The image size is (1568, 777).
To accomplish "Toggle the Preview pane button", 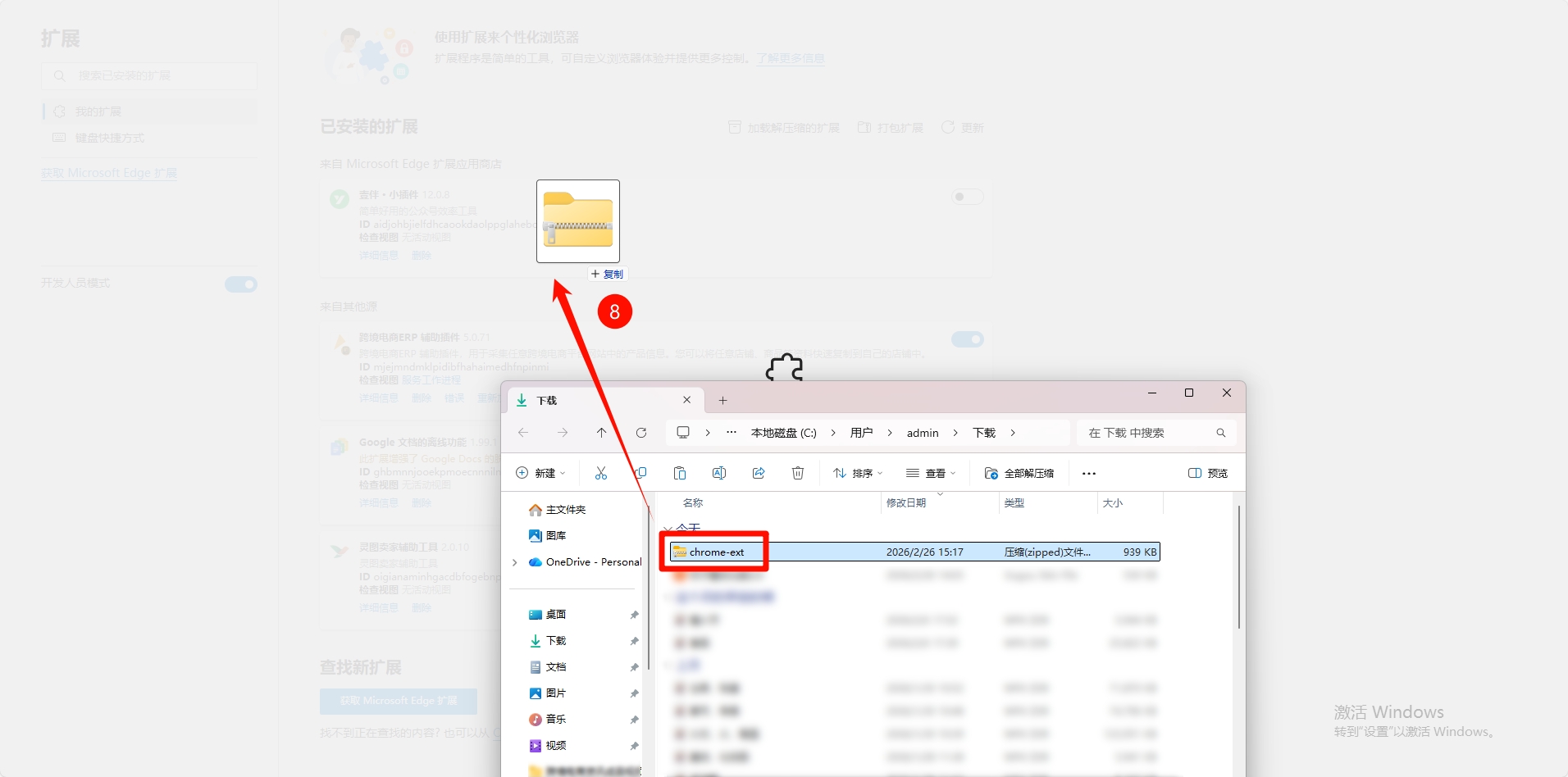I will [1208, 473].
